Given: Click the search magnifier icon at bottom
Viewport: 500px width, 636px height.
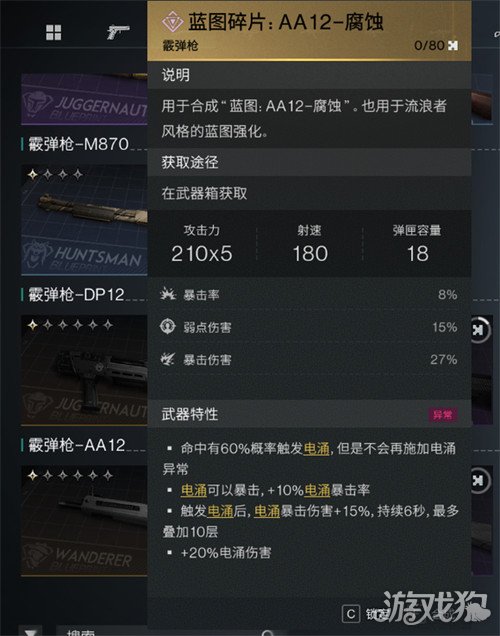Looking at the screenshot, I should tap(268, 632).
